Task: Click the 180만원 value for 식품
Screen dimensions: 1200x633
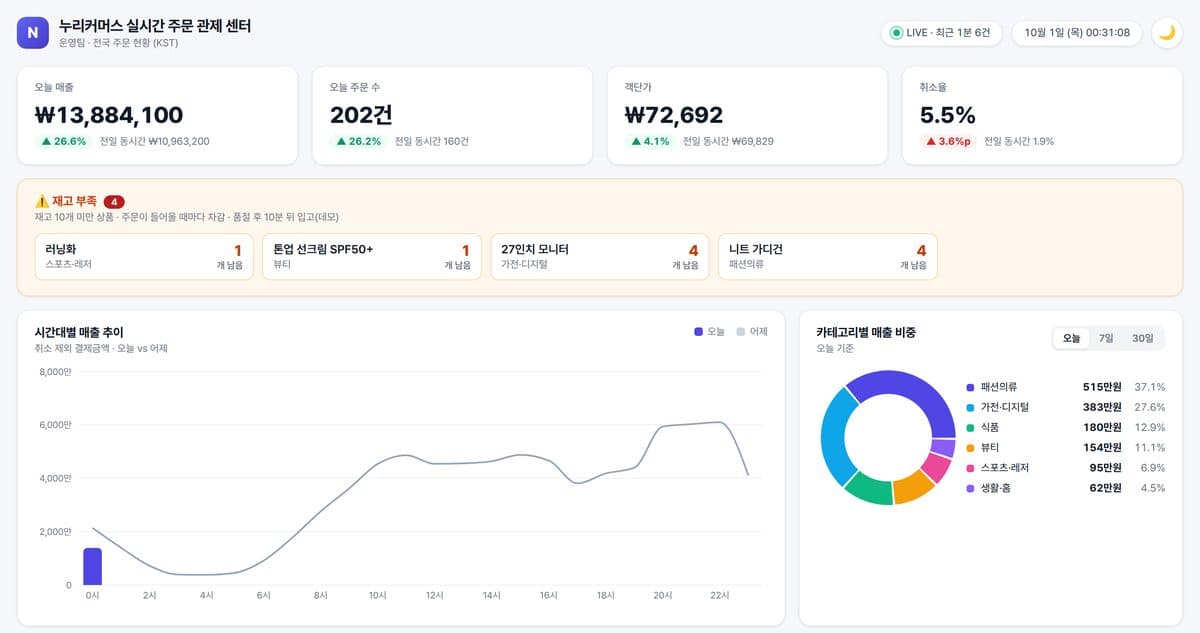Action: pos(1102,427)
